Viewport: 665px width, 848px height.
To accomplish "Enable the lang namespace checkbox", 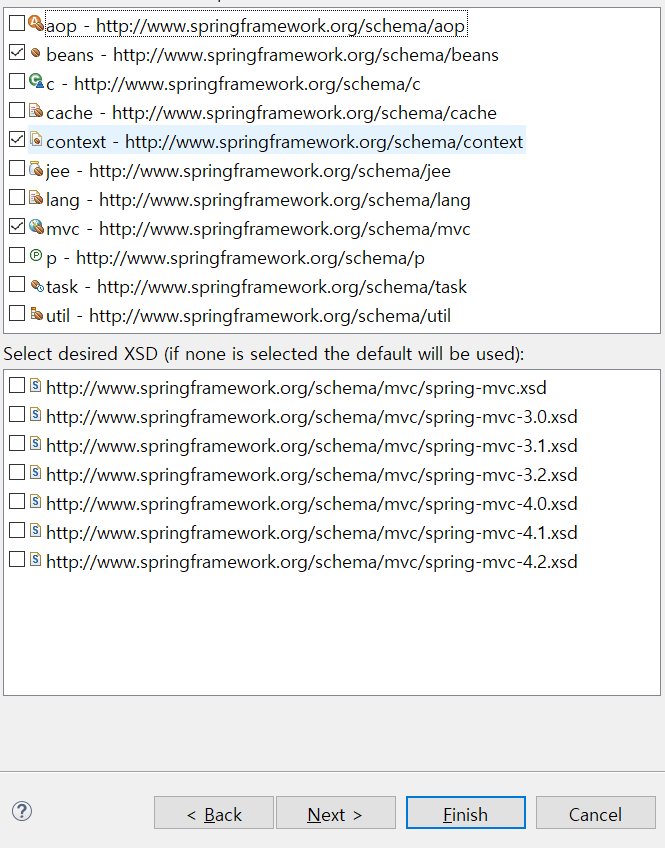I will 17,197.
